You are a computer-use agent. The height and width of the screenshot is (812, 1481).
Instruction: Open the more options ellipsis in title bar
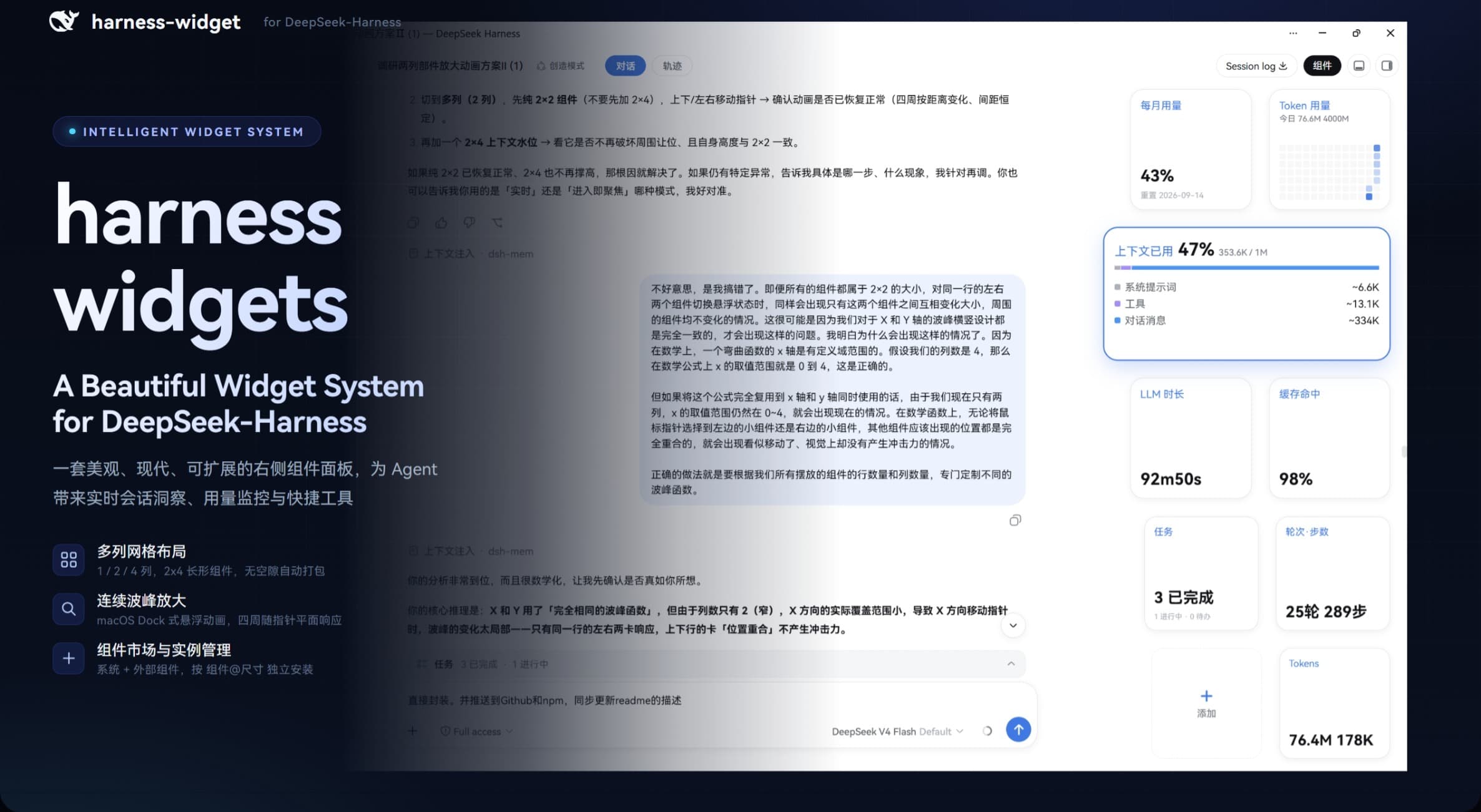click(x=1293, y=33)
